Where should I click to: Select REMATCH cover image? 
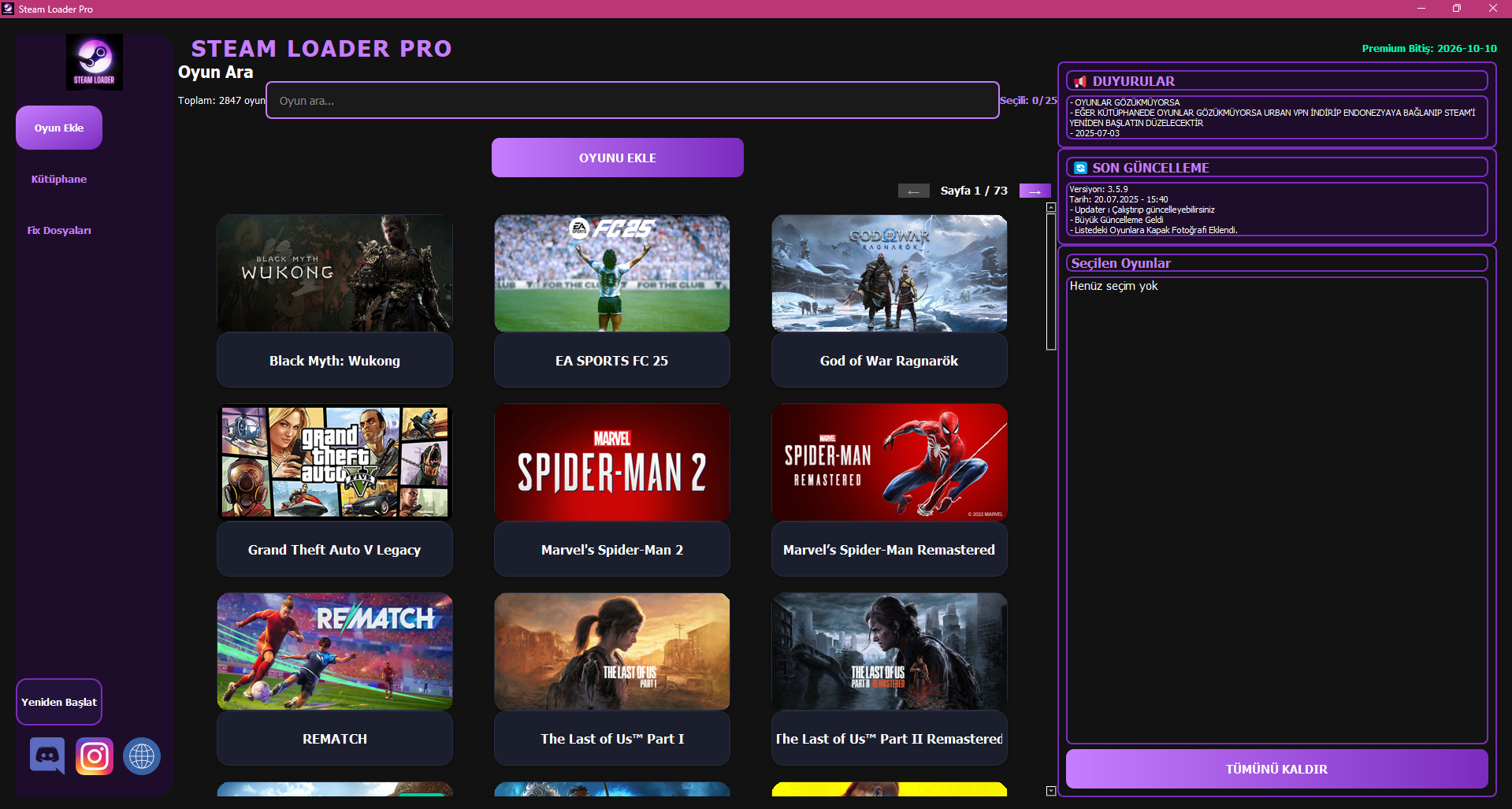pos(335,651)
